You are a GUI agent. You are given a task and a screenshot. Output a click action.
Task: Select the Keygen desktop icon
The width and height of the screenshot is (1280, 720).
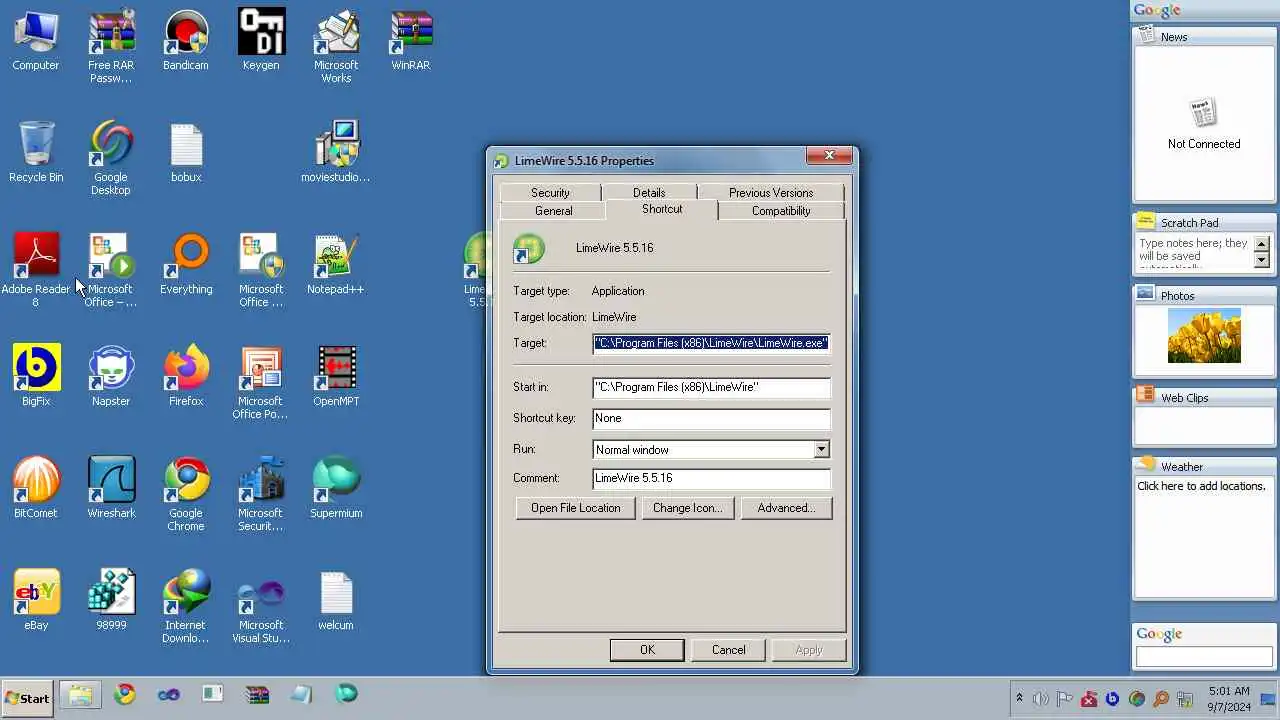click(x=261, y=41)
